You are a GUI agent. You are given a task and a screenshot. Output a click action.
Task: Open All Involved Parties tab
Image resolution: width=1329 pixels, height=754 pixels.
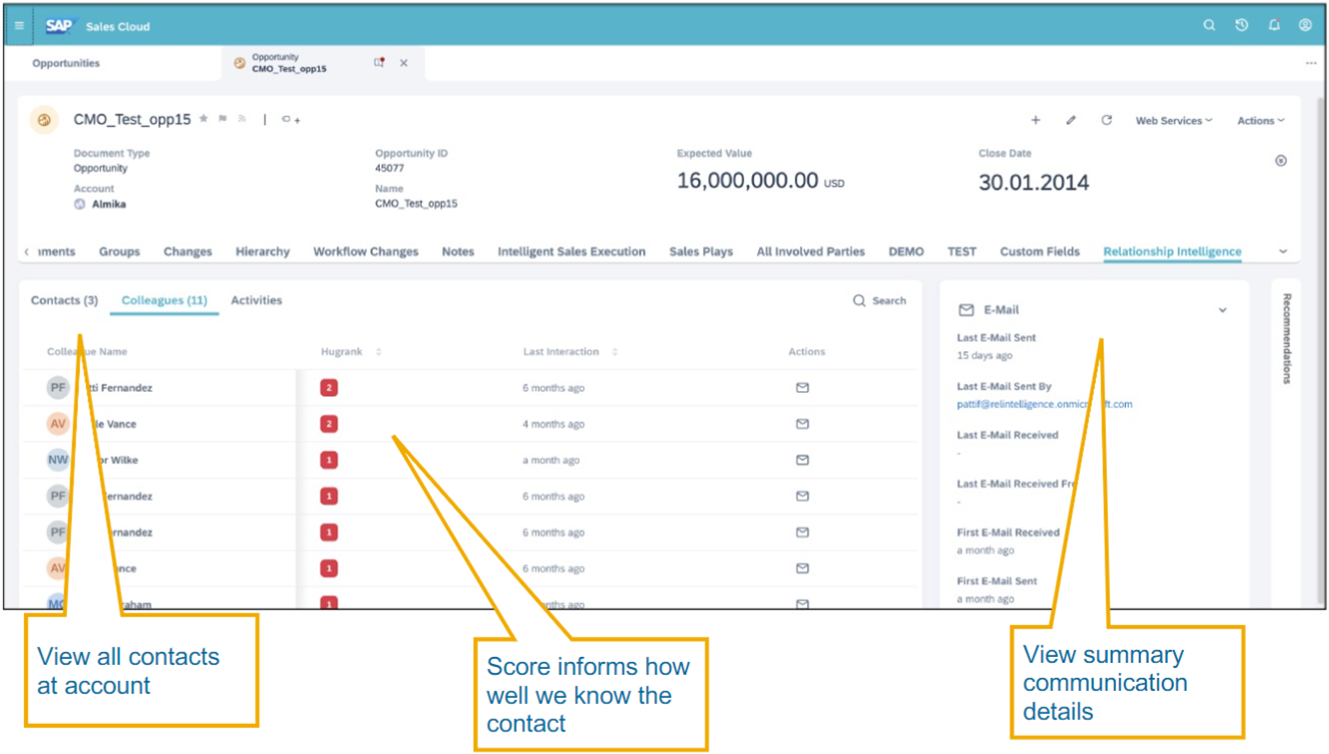(811, 252)
